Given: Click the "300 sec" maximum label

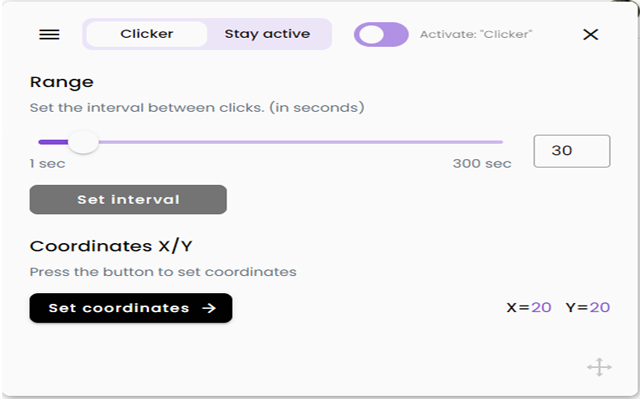Looking at the screenshot, I should click(482, 163).
